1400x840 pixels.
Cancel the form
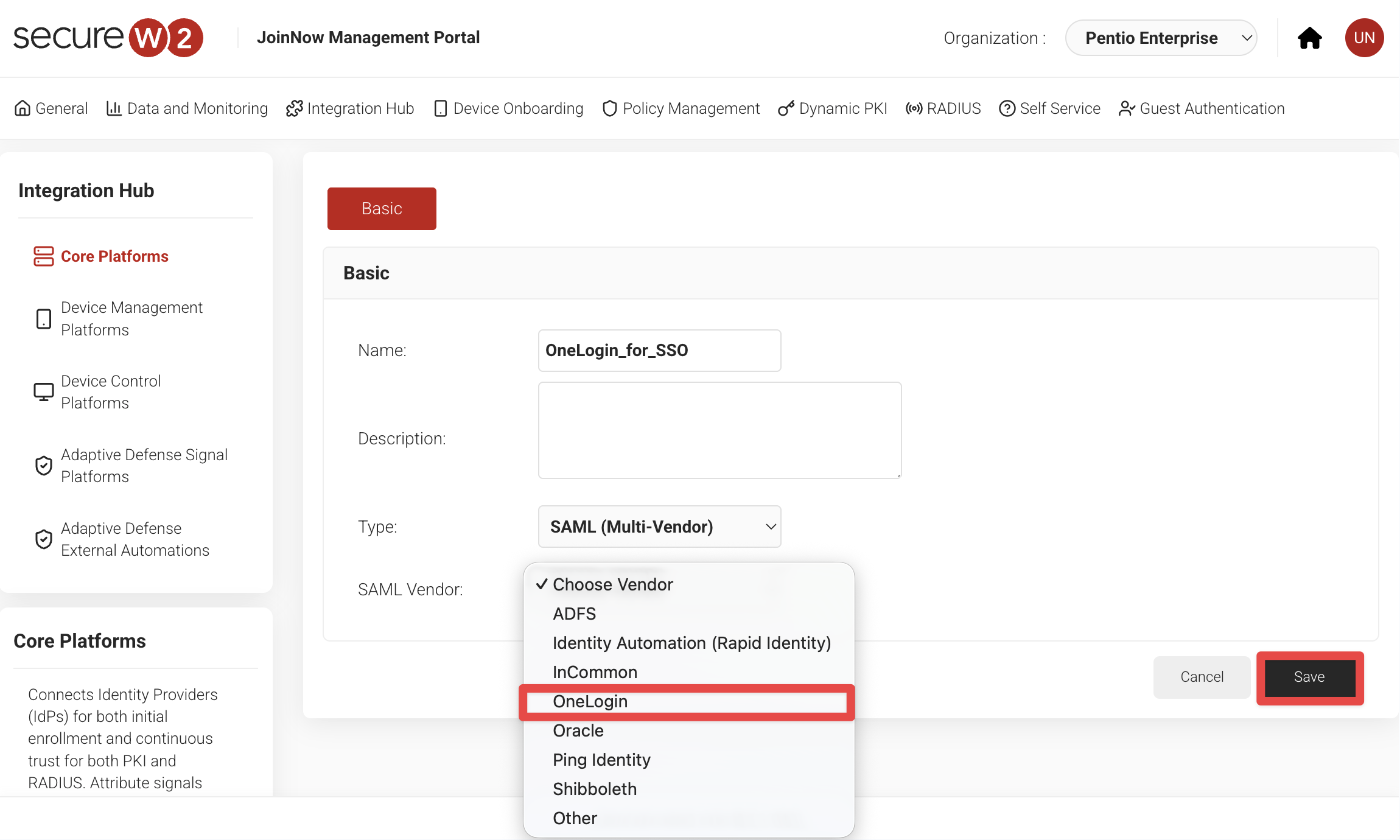(1202, 677)
